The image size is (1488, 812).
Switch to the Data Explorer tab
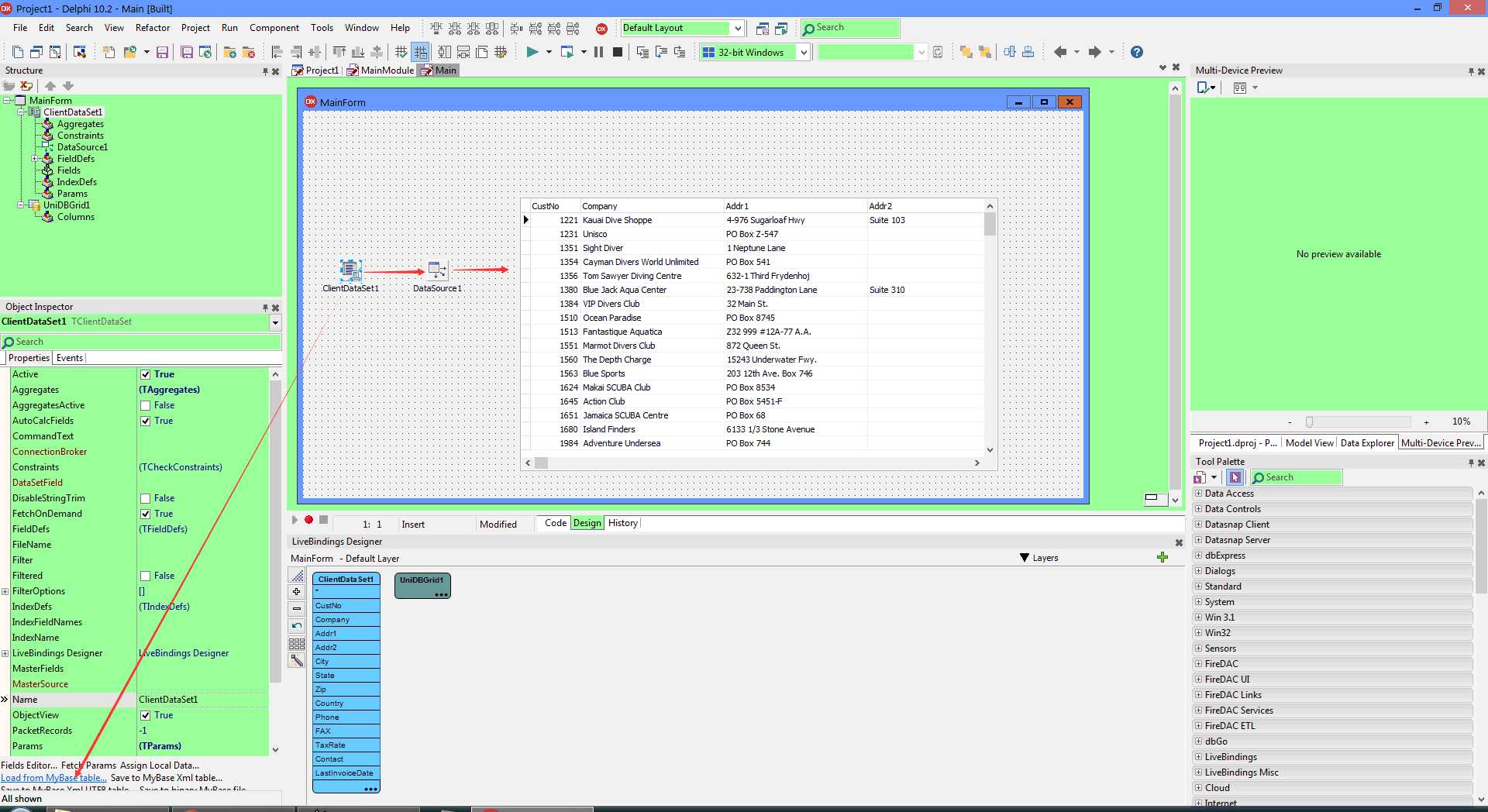[1367, 443]
